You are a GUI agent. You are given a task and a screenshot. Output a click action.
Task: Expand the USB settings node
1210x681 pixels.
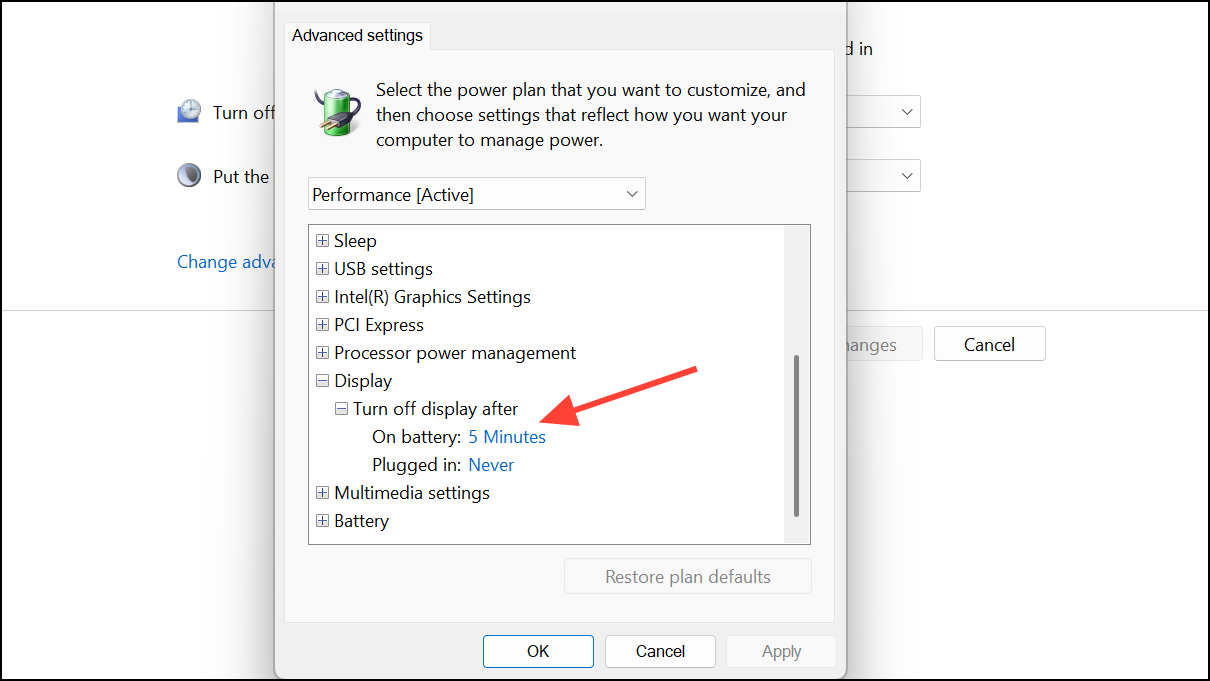322,269
